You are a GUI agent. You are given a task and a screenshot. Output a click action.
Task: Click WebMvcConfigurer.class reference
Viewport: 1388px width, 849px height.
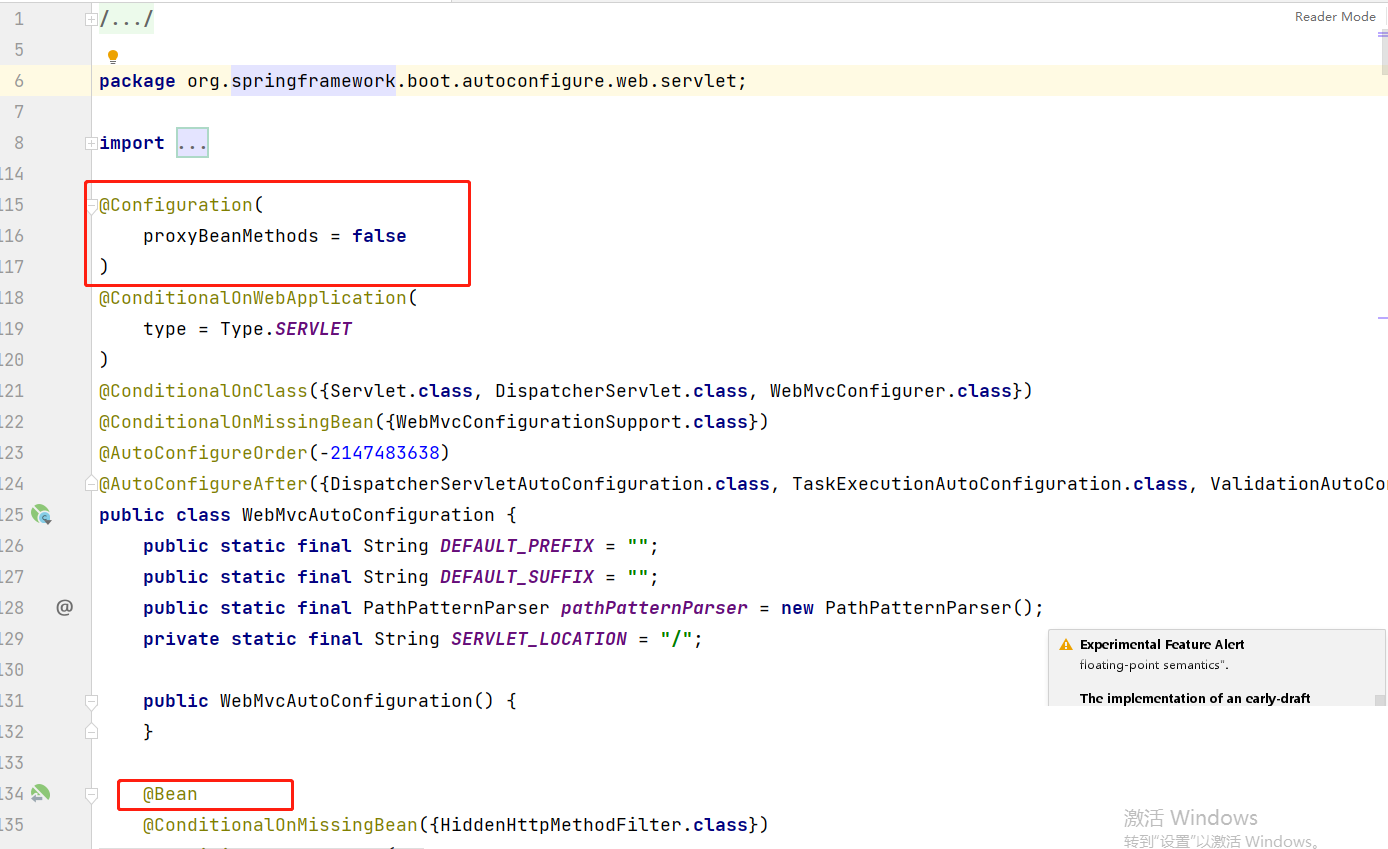pos(891,391)
